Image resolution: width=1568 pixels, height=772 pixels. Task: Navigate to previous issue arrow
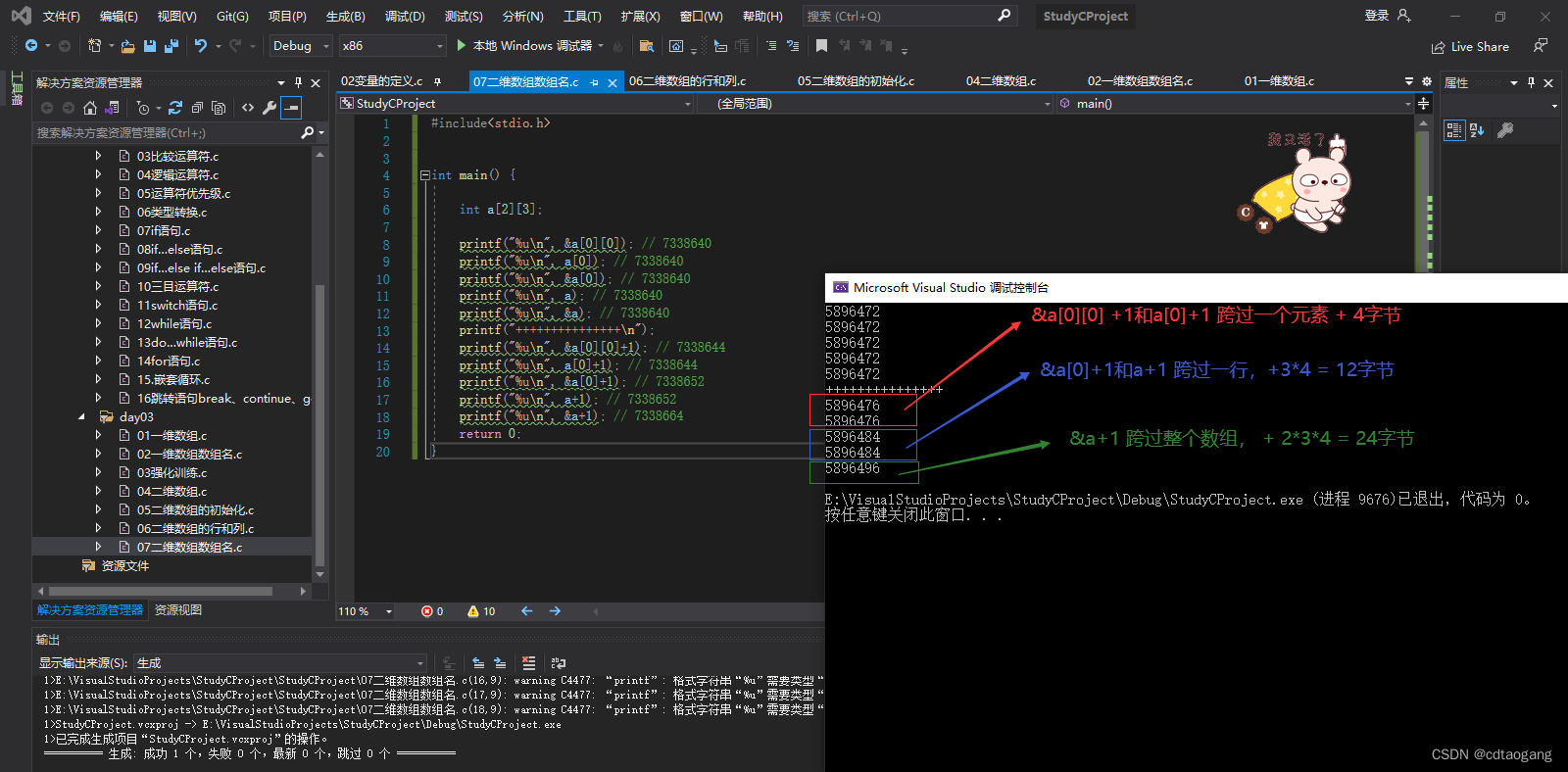527,611
